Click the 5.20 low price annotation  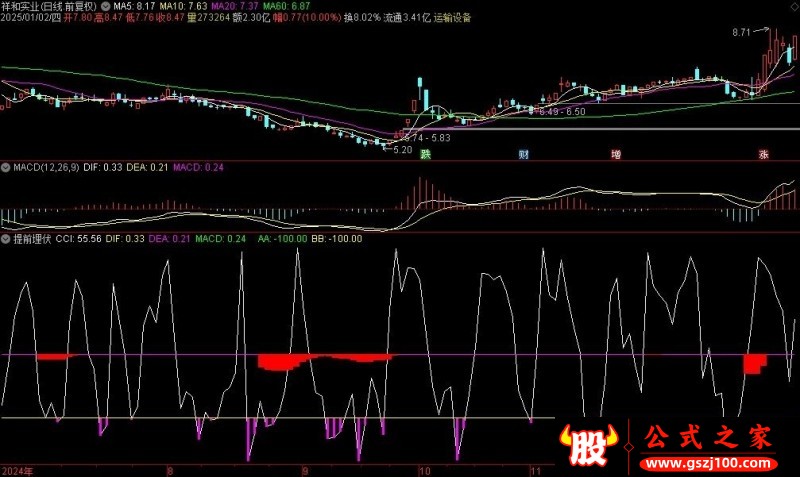click(403, 150)
